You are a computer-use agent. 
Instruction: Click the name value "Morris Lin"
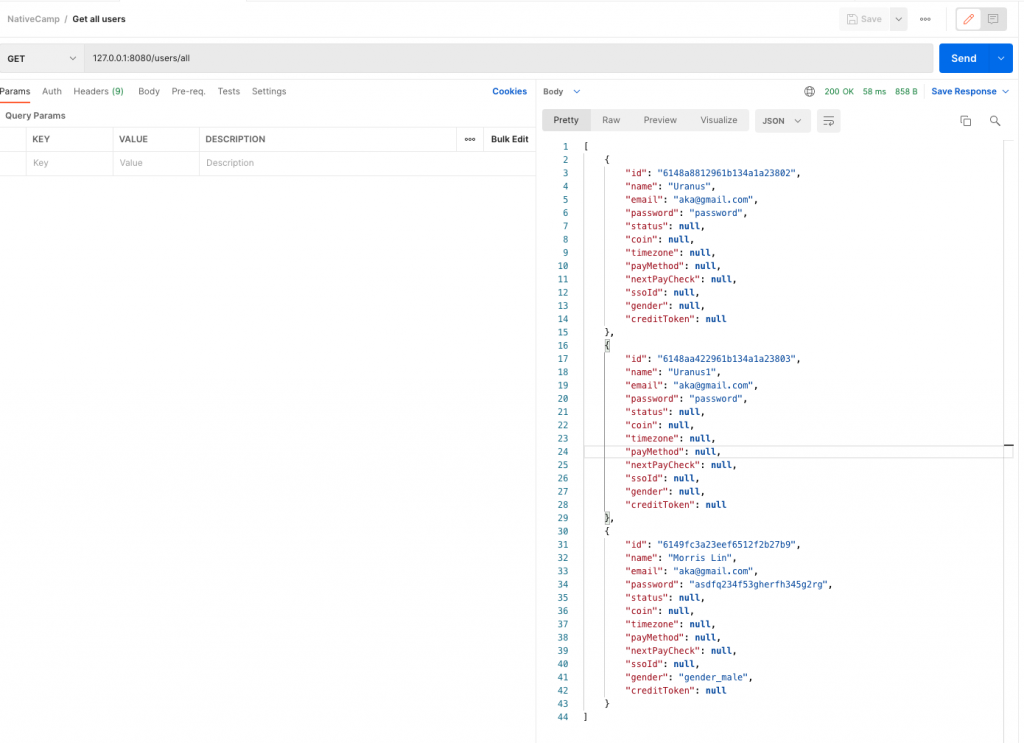coord(699,558)
